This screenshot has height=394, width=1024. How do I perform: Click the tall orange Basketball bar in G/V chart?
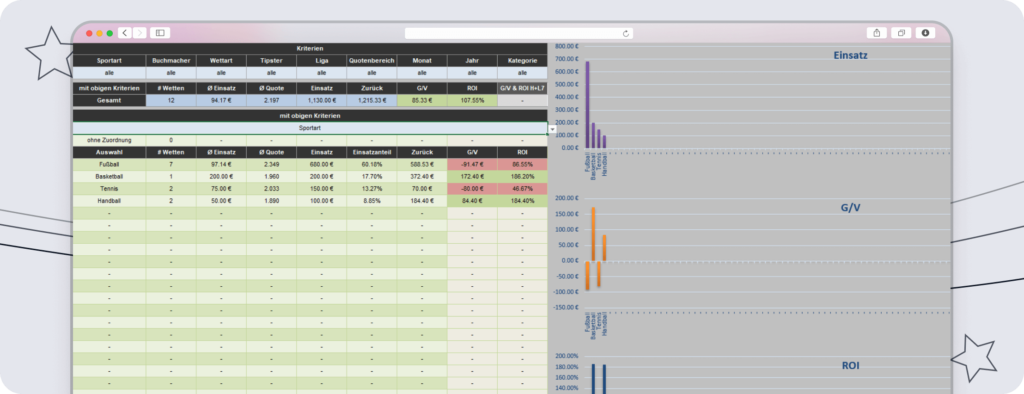click(x=593, y=235)
